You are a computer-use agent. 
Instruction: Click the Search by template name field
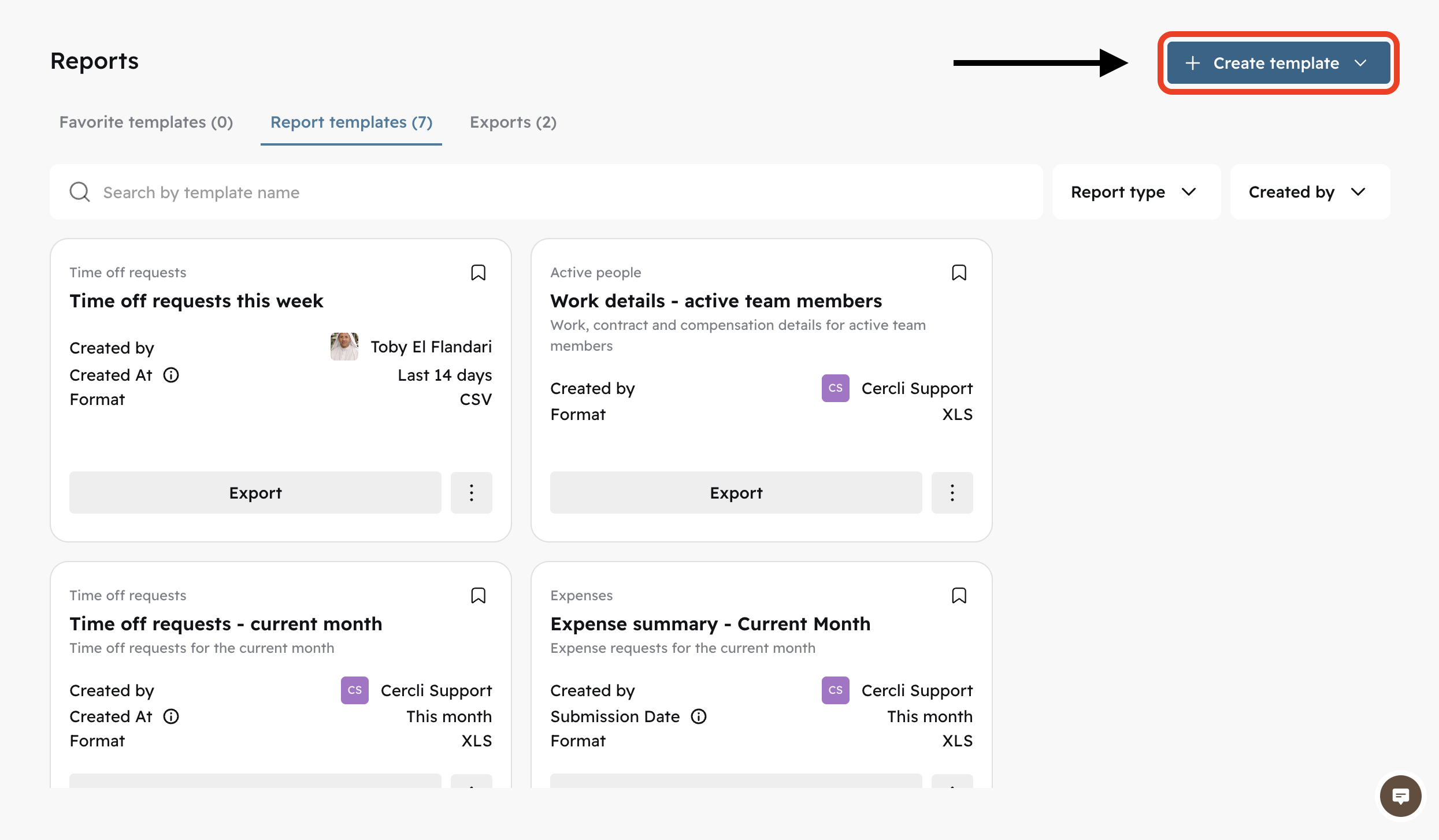[520, 192]
